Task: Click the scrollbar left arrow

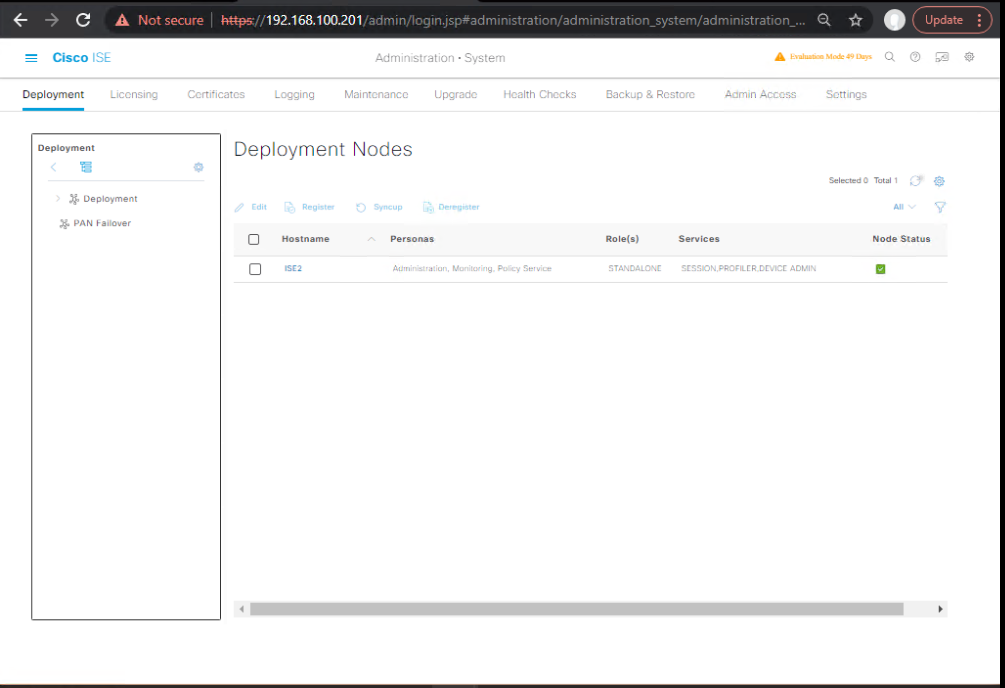Action: (x=242, y=609)
